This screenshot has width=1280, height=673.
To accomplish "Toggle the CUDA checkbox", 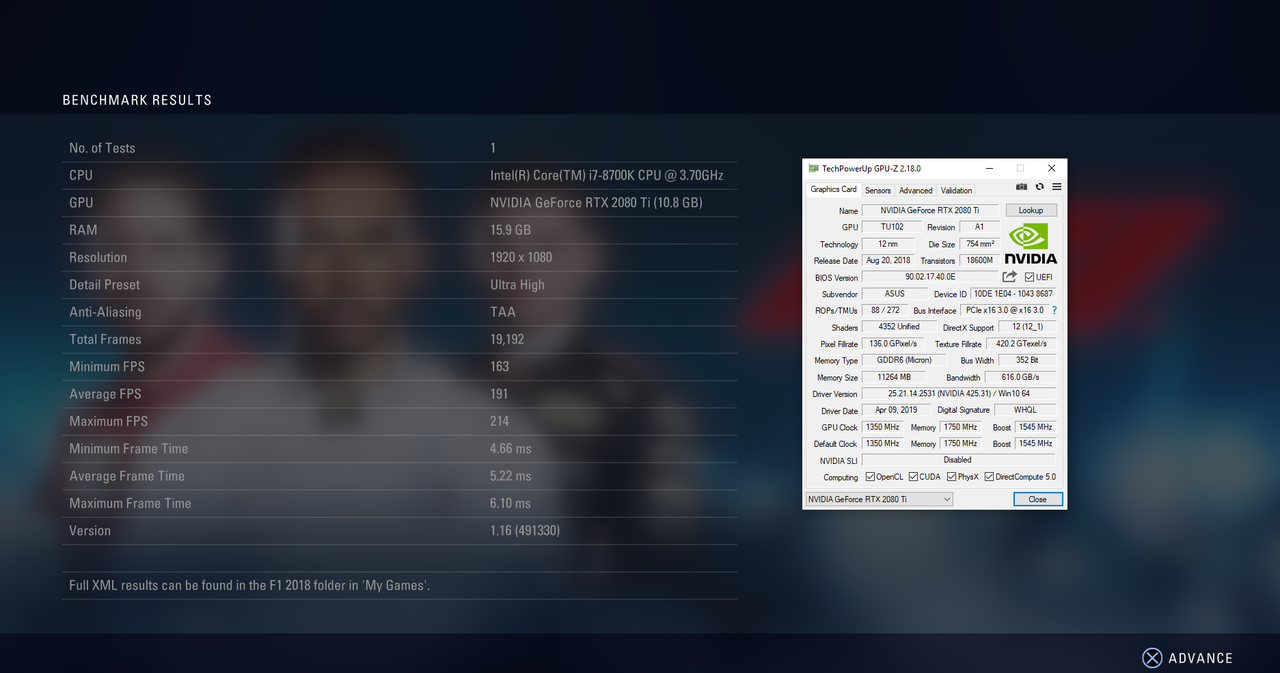I will tap(912, 477).
